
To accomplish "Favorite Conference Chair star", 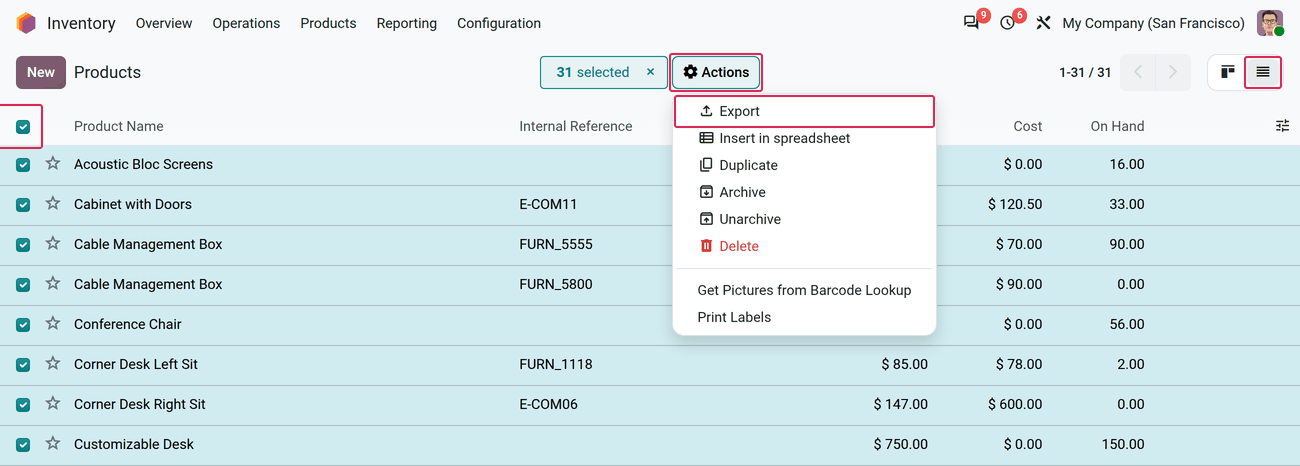I will tap(53, 323).
